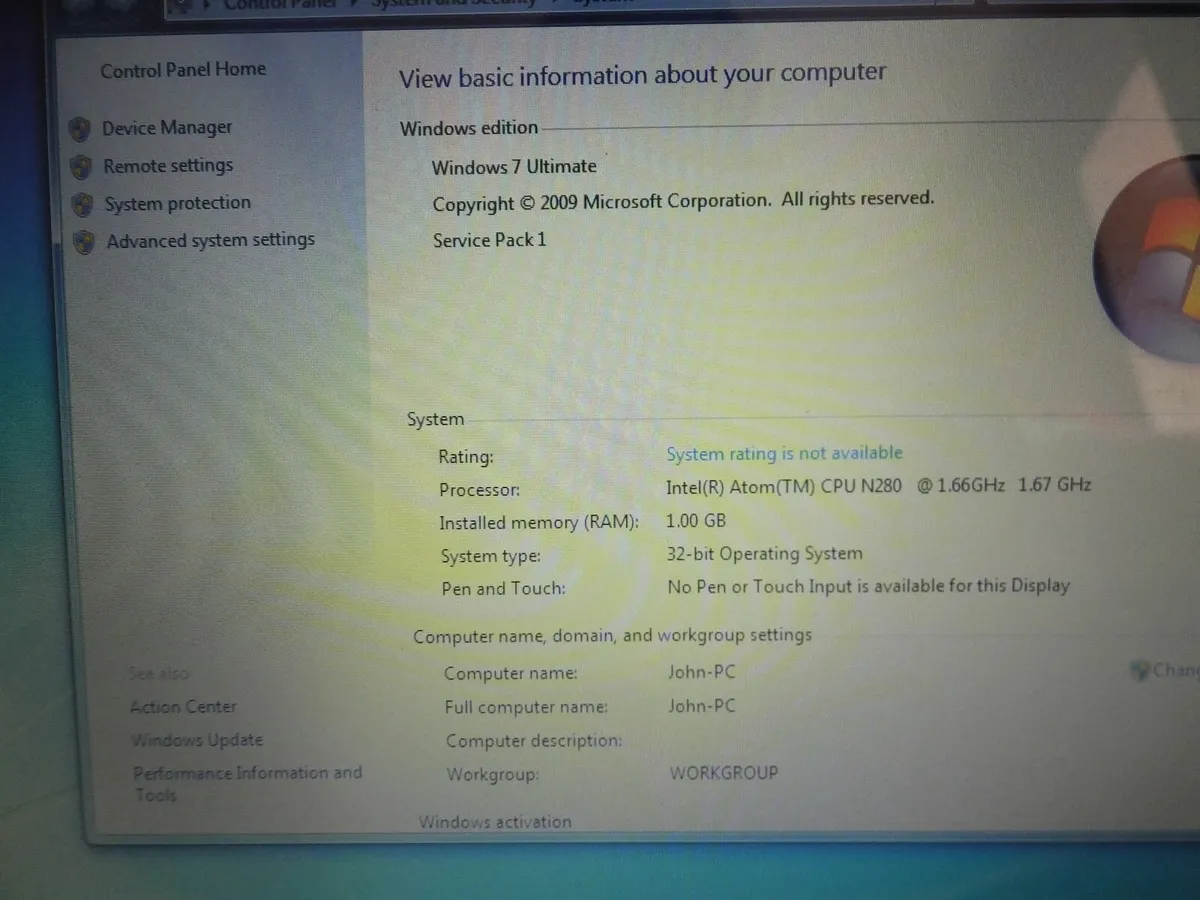Select the Computer name value John-PC
This screenshot has width=1200, height=900.
(x=701, y=672)
